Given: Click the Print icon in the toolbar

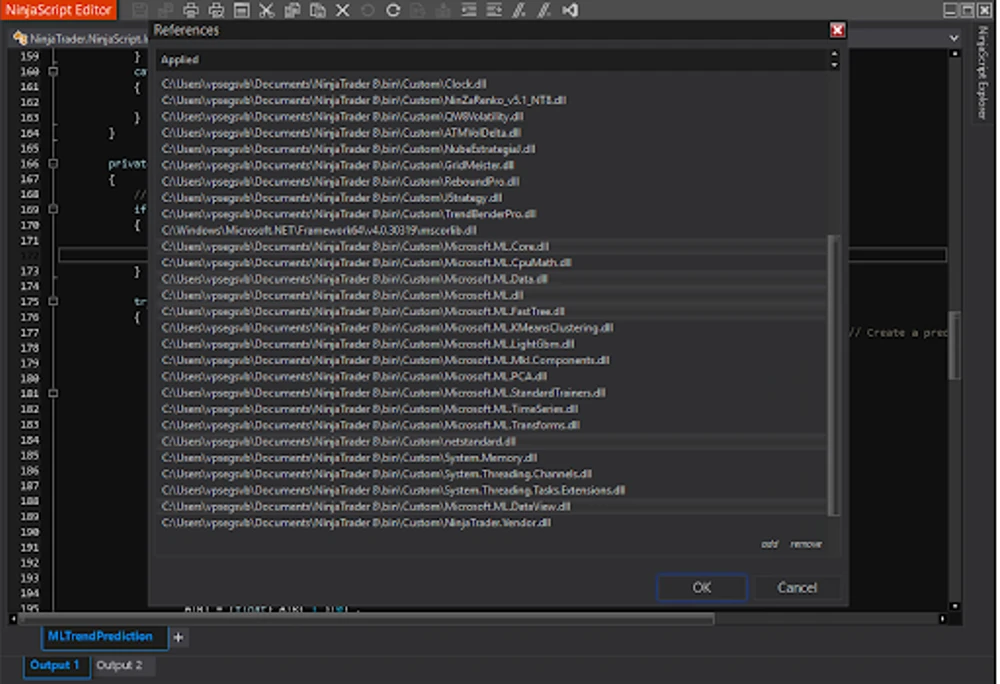Looking at the screenshot, I should coord(191,10).
